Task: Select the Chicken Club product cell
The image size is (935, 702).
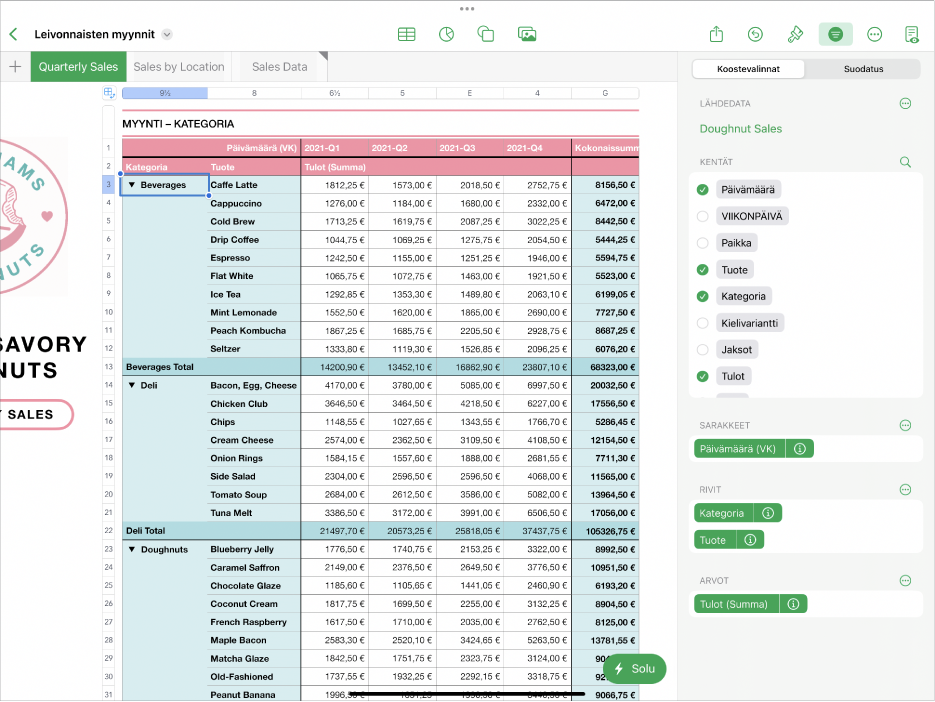Action: [255, 404]
